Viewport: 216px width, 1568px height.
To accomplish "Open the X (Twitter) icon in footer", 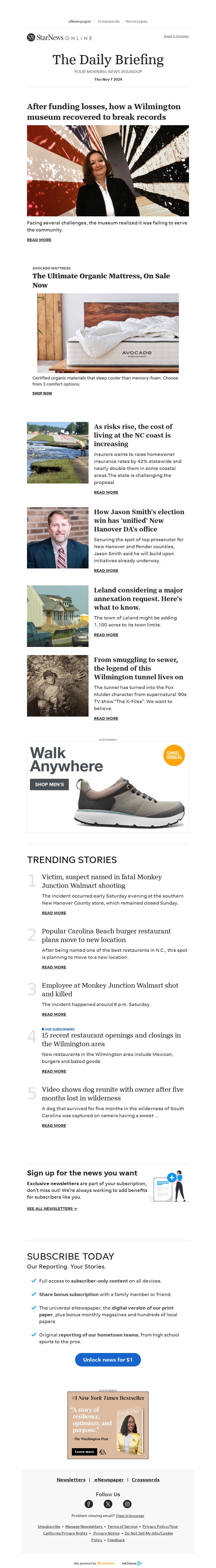I will (x=108, y=1504).
